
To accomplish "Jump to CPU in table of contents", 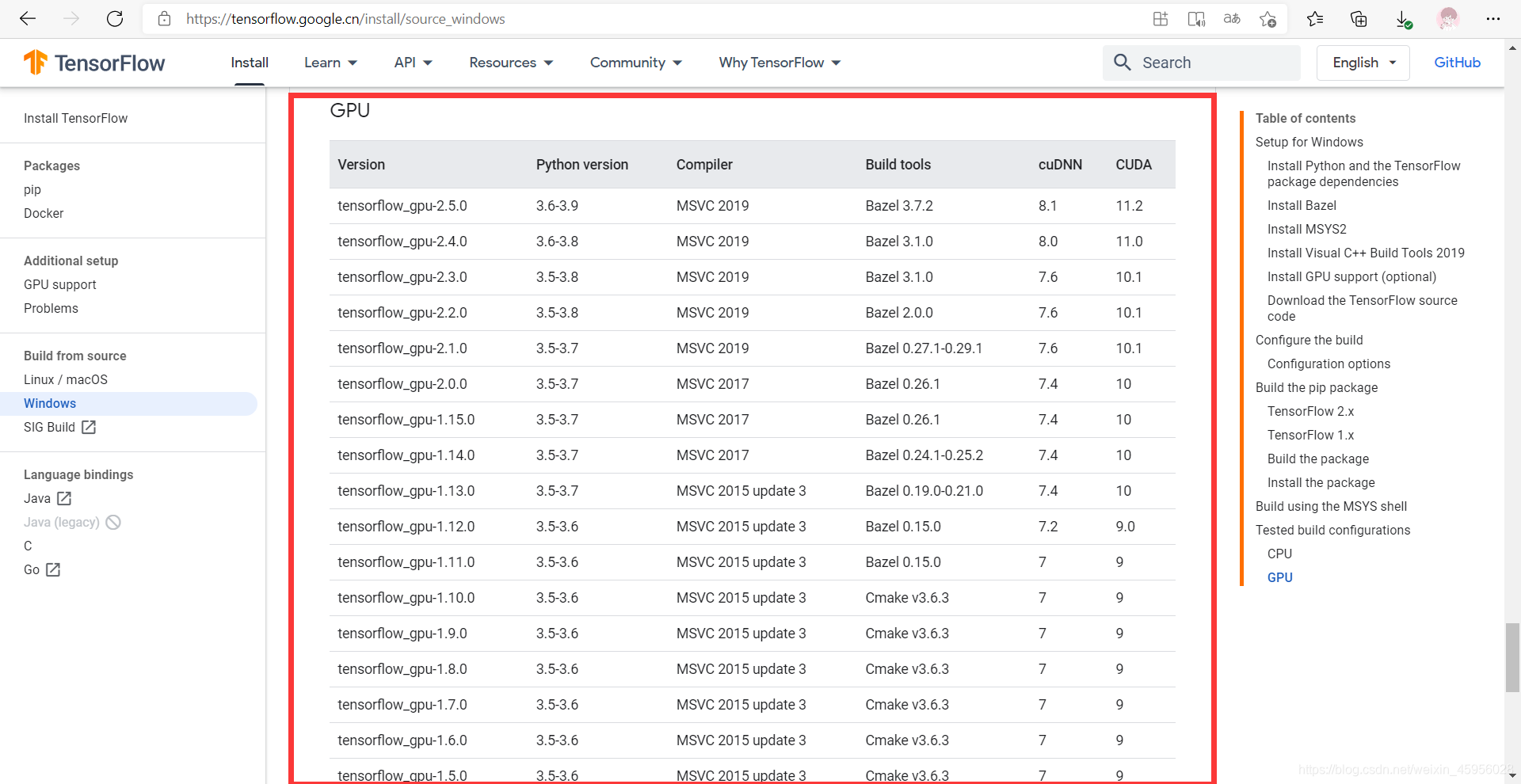I will tap(1279, 554).
